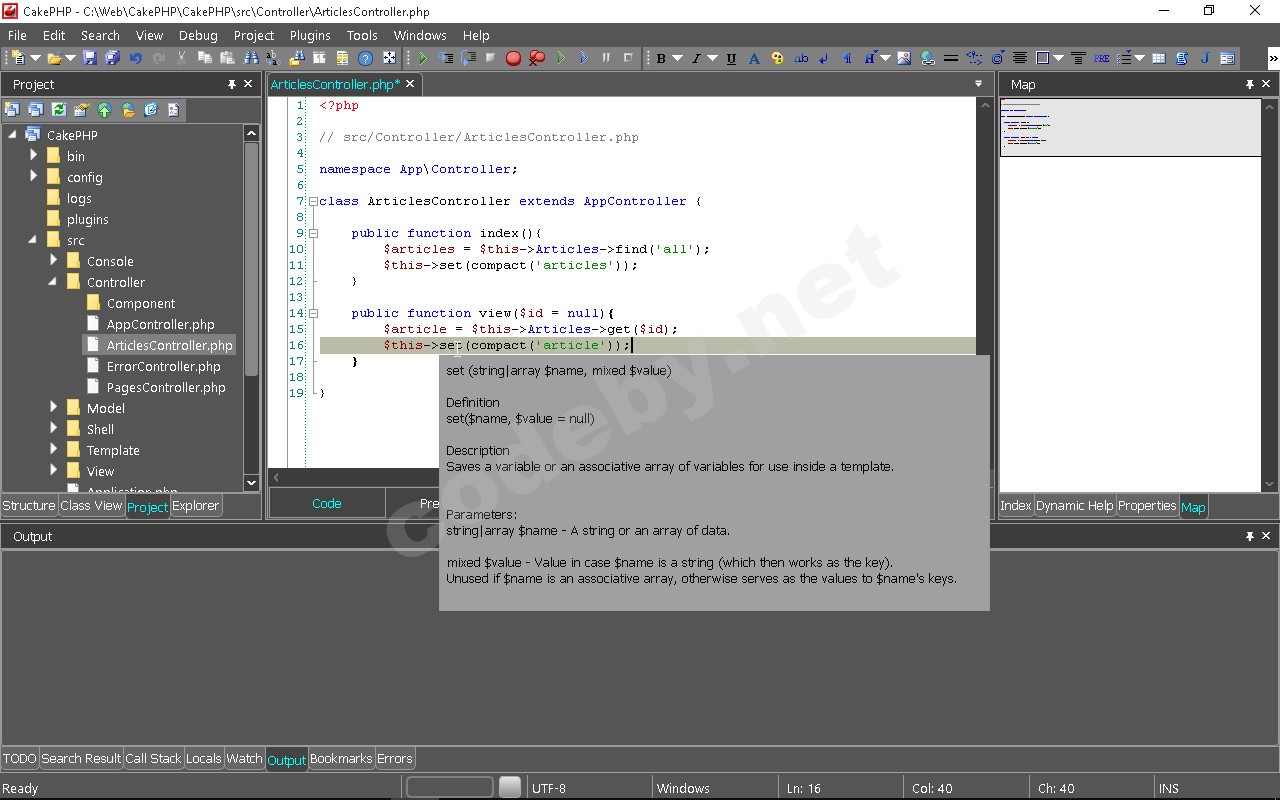Click the slider control in the status bar

[510, 788]
